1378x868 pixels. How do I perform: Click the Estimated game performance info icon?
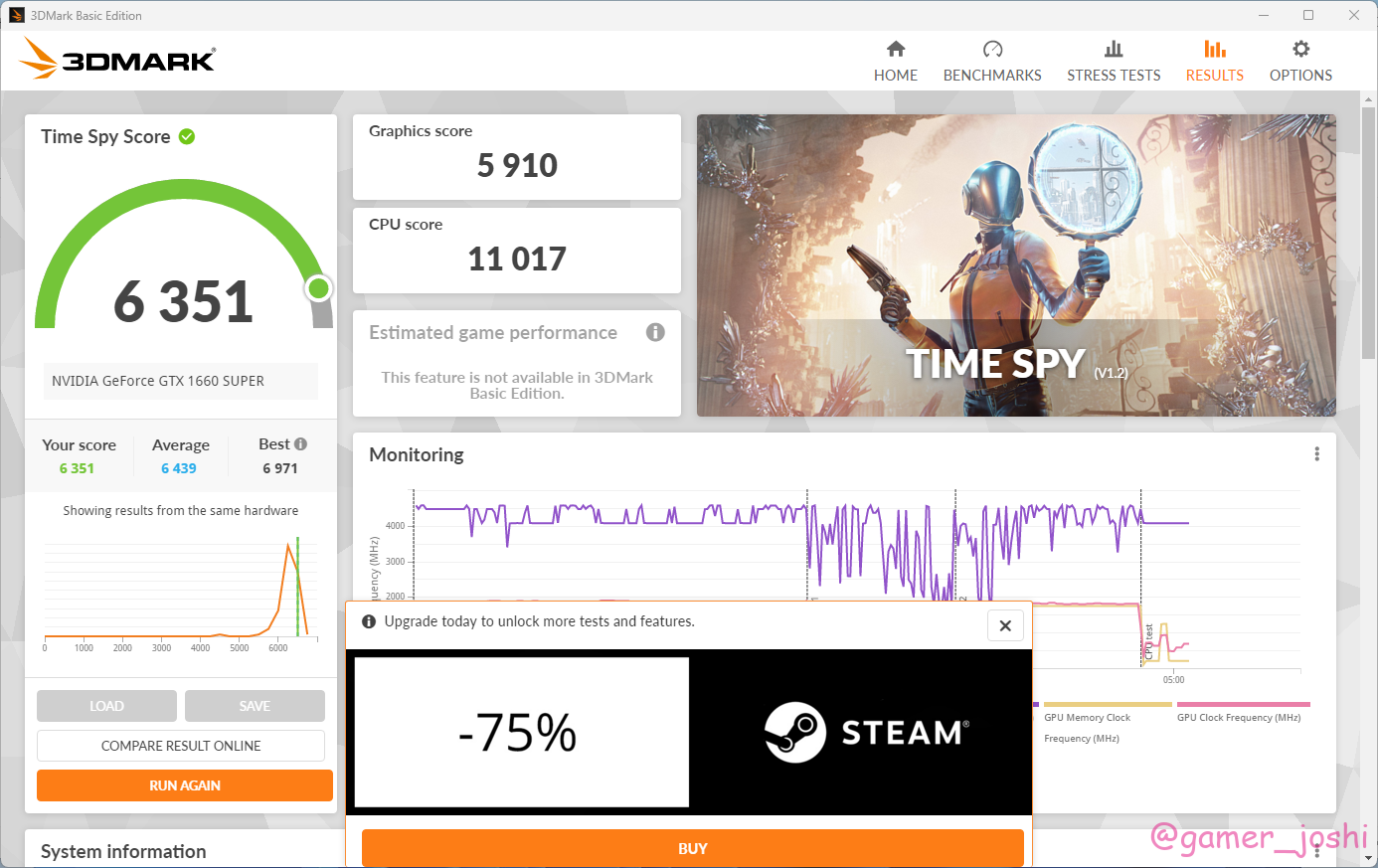(x=655, y=332)
